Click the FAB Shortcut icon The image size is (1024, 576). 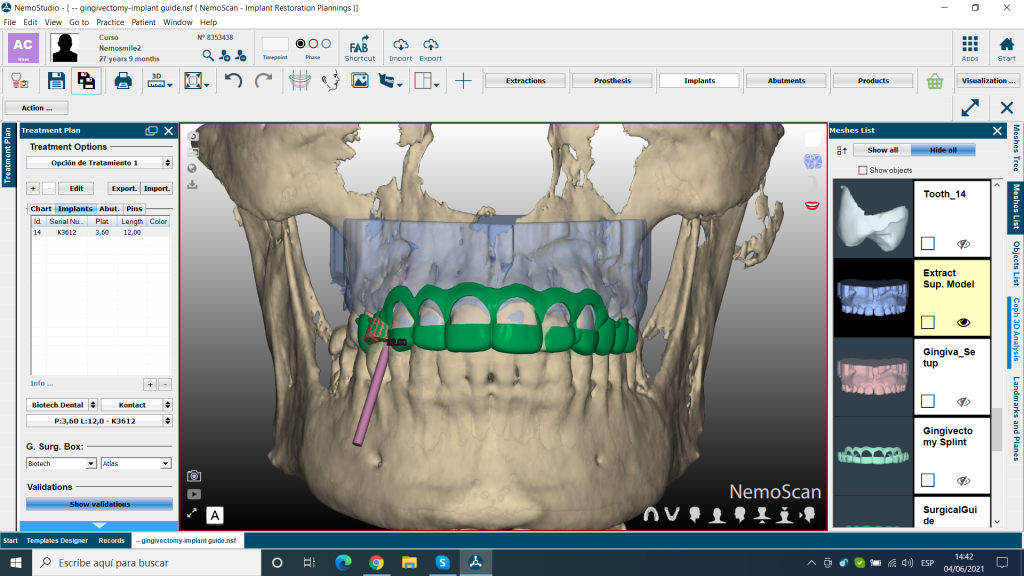click(359, 48)
